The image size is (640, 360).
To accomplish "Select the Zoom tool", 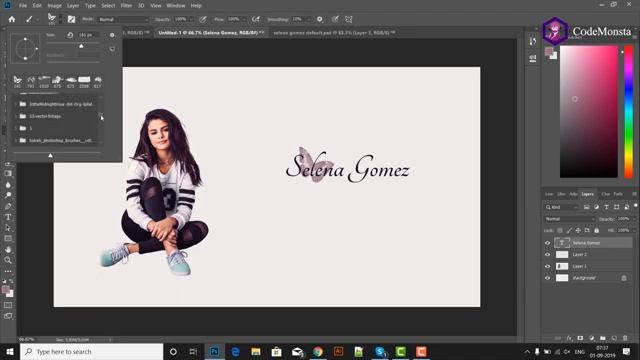I will [x=8, y=260].
